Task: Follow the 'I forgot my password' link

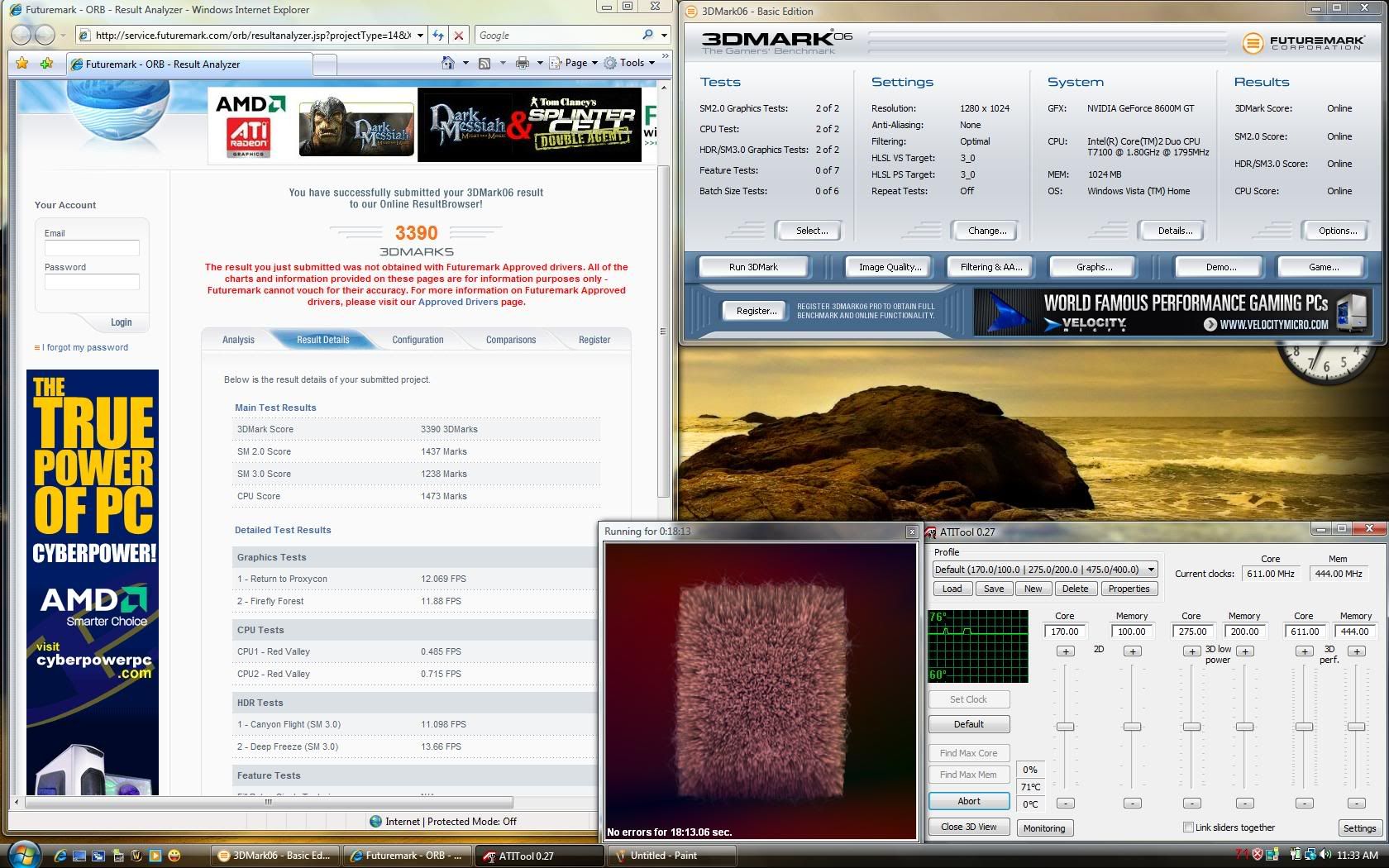Action: click(87, 347)
